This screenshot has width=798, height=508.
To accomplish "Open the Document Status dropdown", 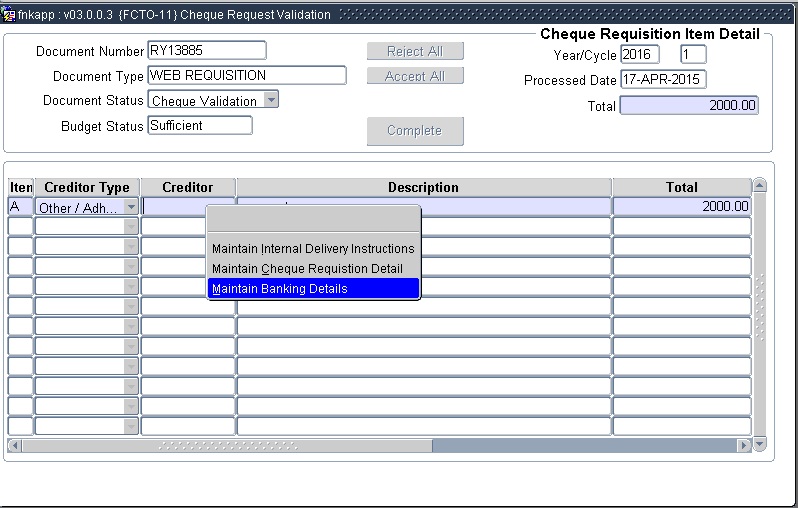I will (x=271, y=100).
